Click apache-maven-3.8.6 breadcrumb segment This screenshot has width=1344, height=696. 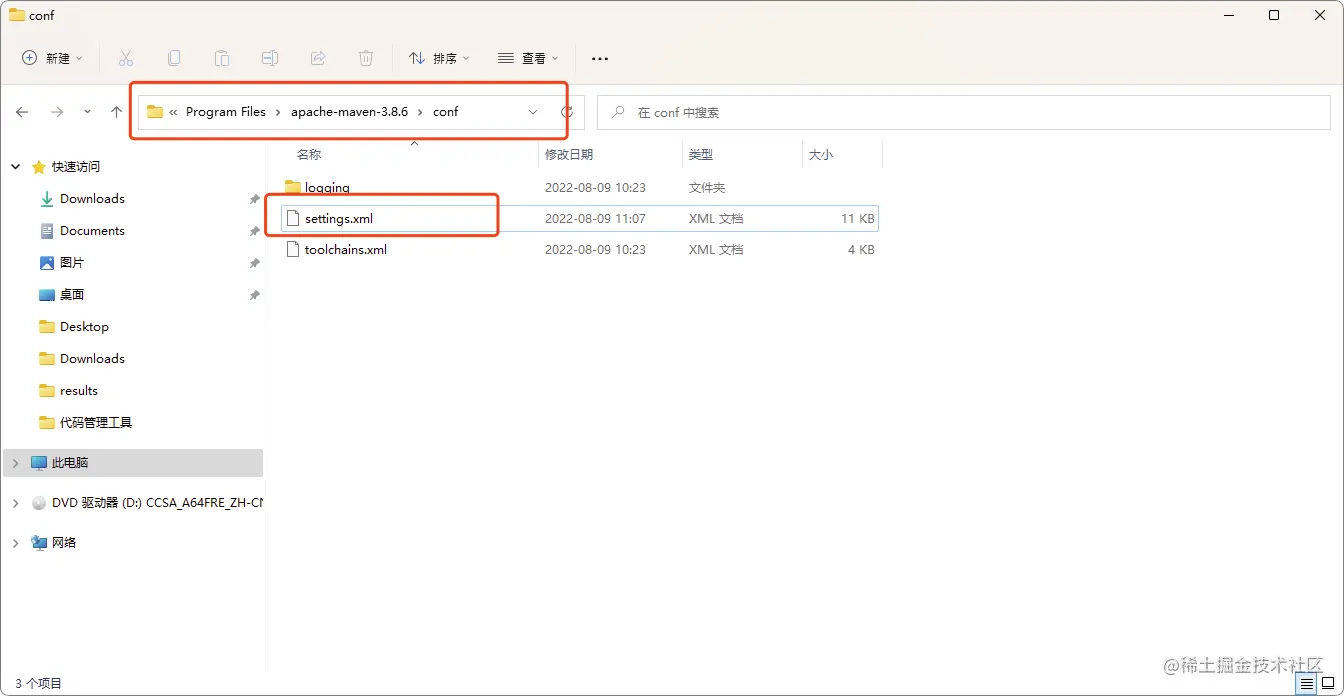tap(349, 112)
